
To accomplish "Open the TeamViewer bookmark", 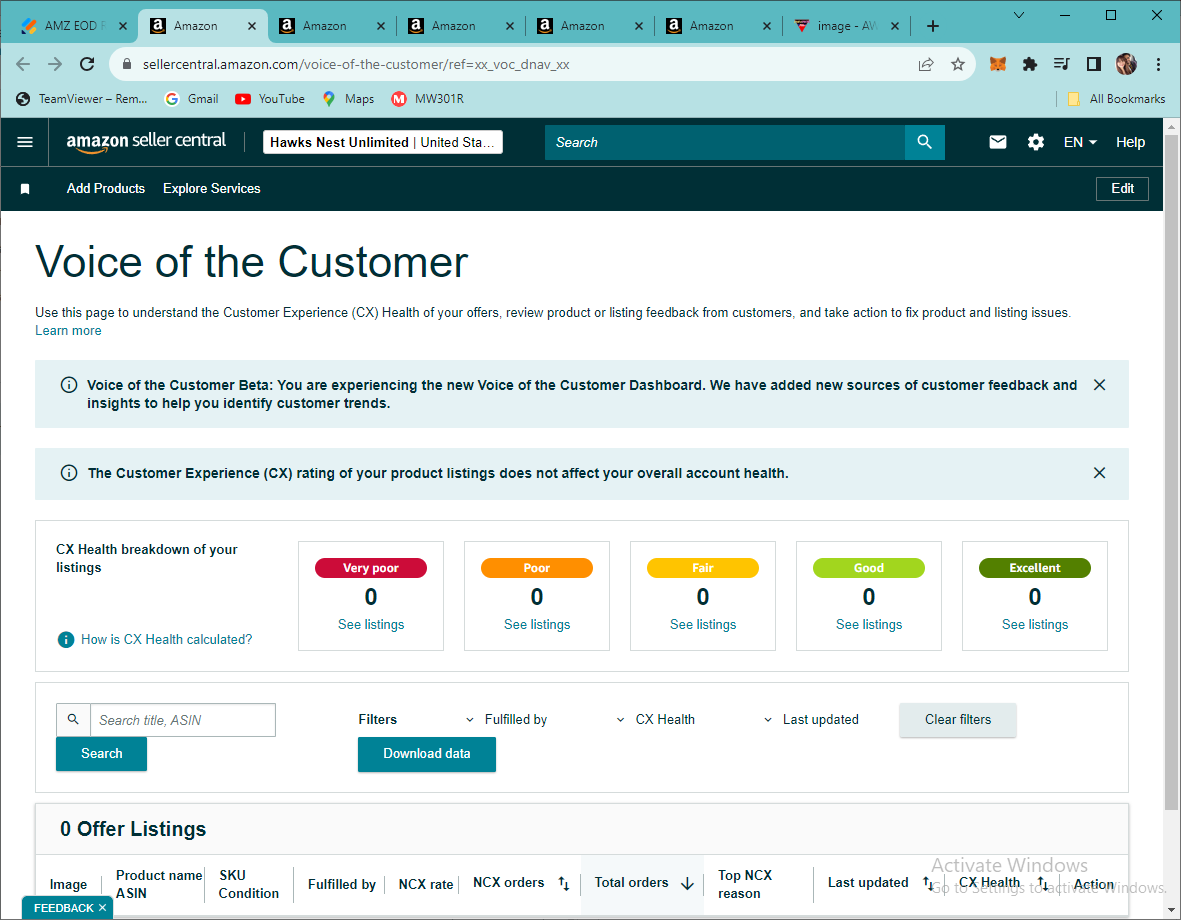I will tap(81, 99).
